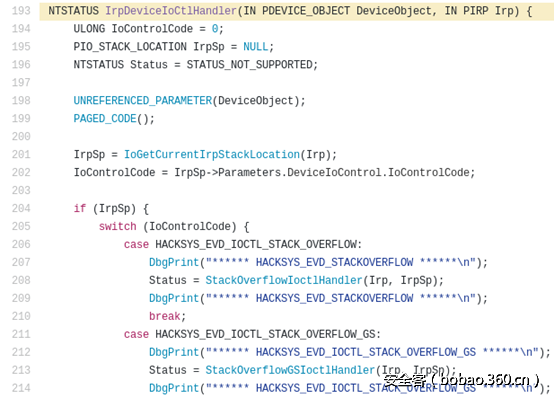Click STATUS_NOT_SUPPORTED constant
Viewport: 554px width, 398px height.
click(249, 65)
